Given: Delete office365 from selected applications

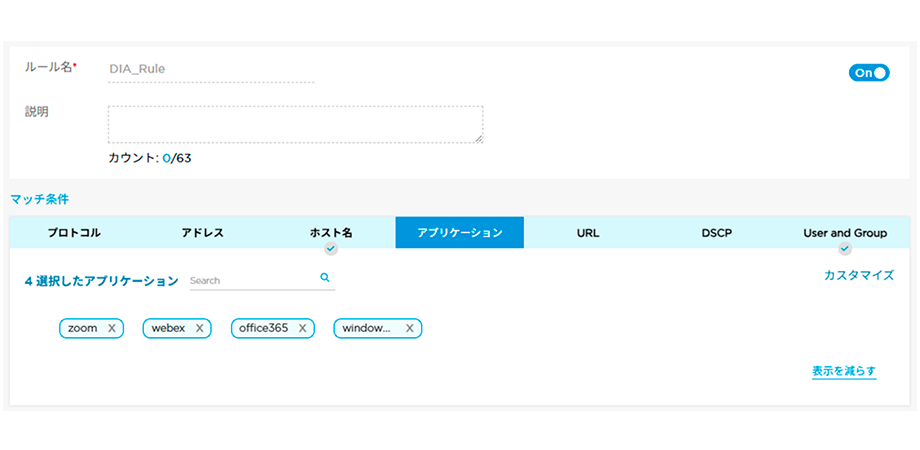Looking at the screenshot, I should click(x=302, y=328).
